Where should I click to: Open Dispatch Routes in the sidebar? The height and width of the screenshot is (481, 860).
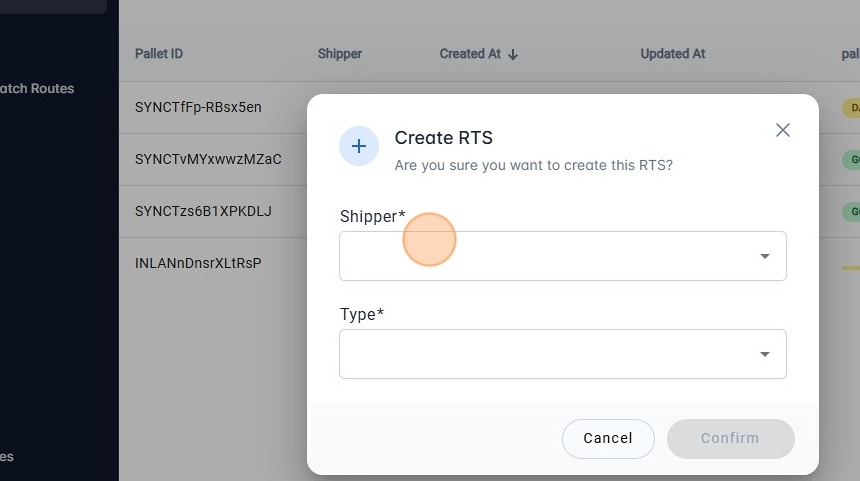(x=37, y=88)
